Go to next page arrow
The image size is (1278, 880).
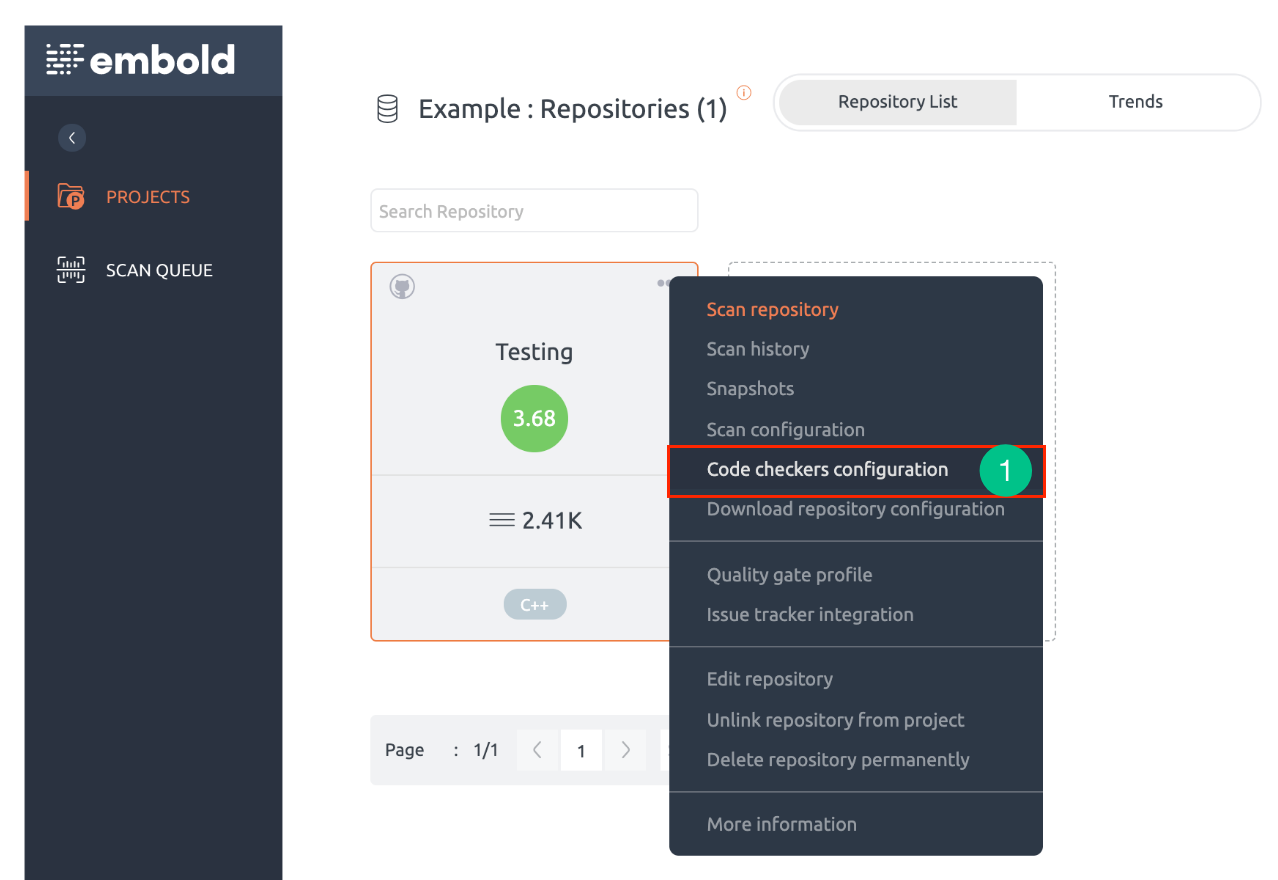coord(626,750)
